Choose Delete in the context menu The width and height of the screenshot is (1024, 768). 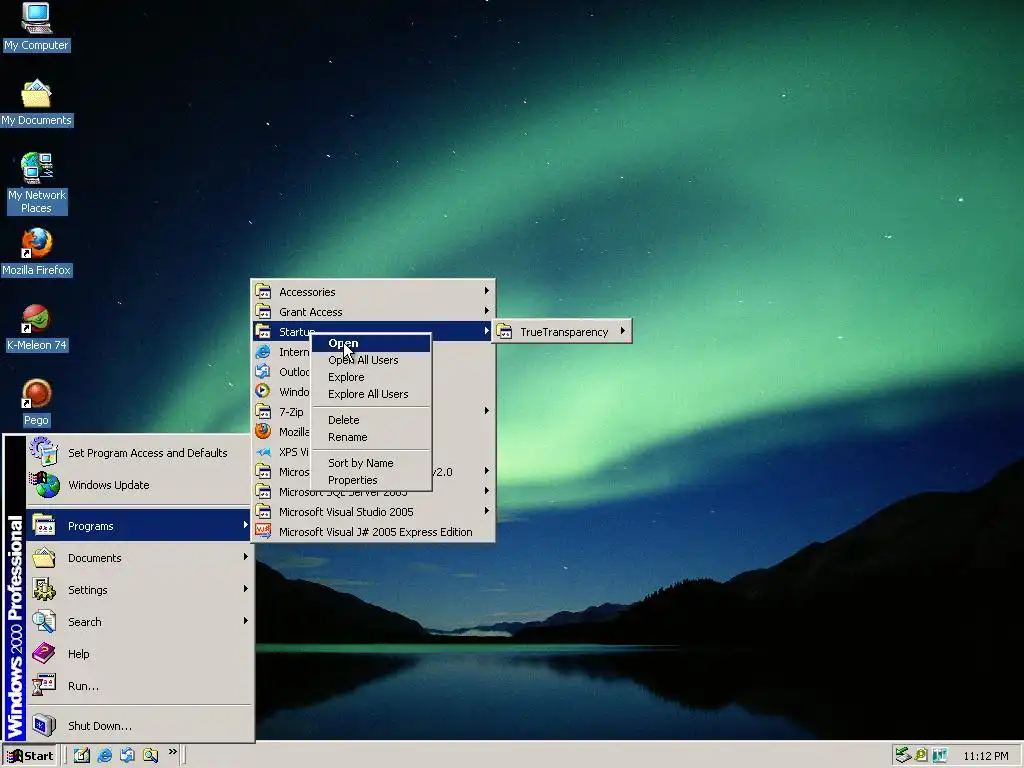pyautogui.click(x=371, y=420)
